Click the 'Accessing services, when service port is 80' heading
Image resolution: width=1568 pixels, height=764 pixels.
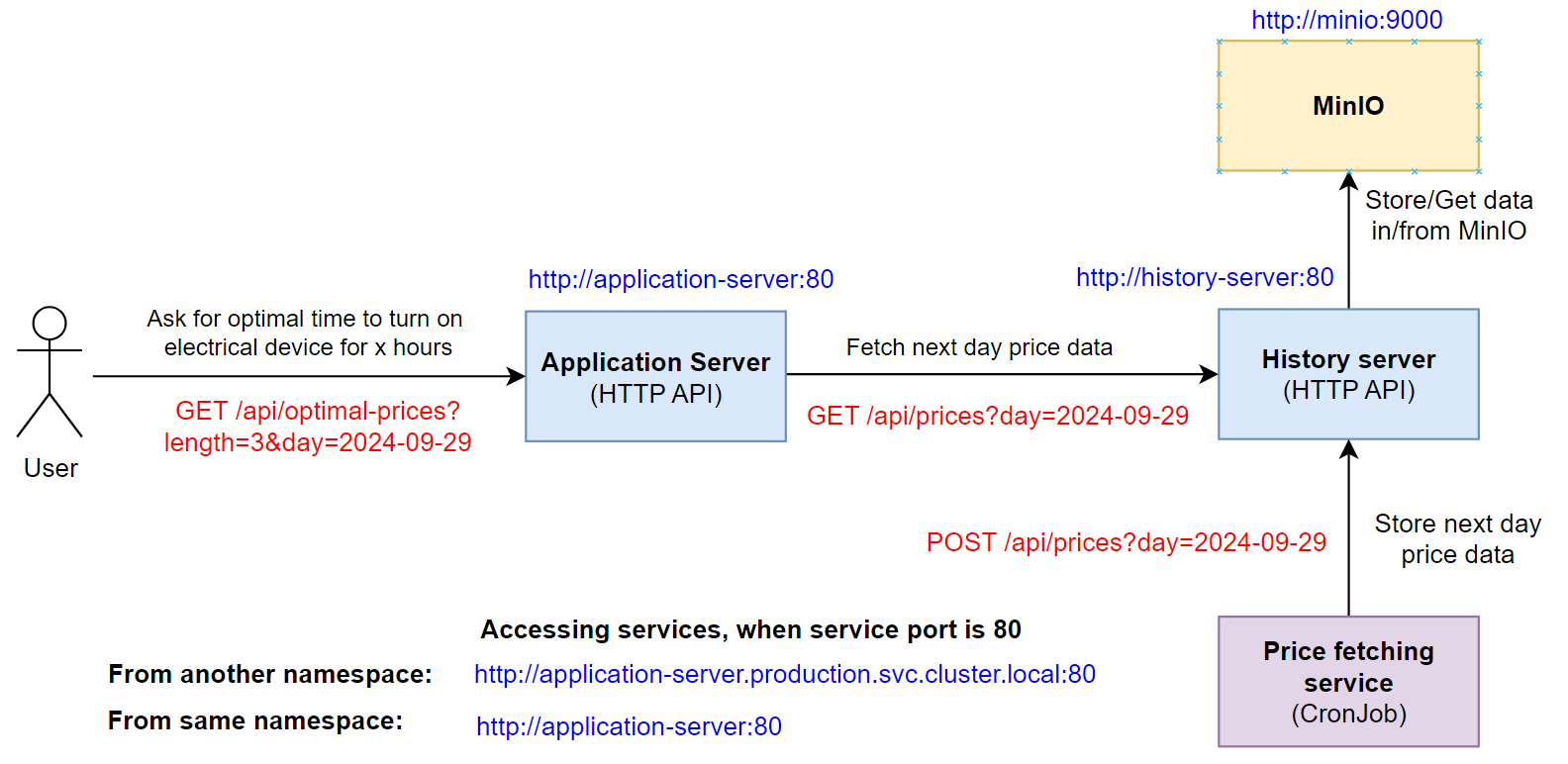click(x=750, y=629)
